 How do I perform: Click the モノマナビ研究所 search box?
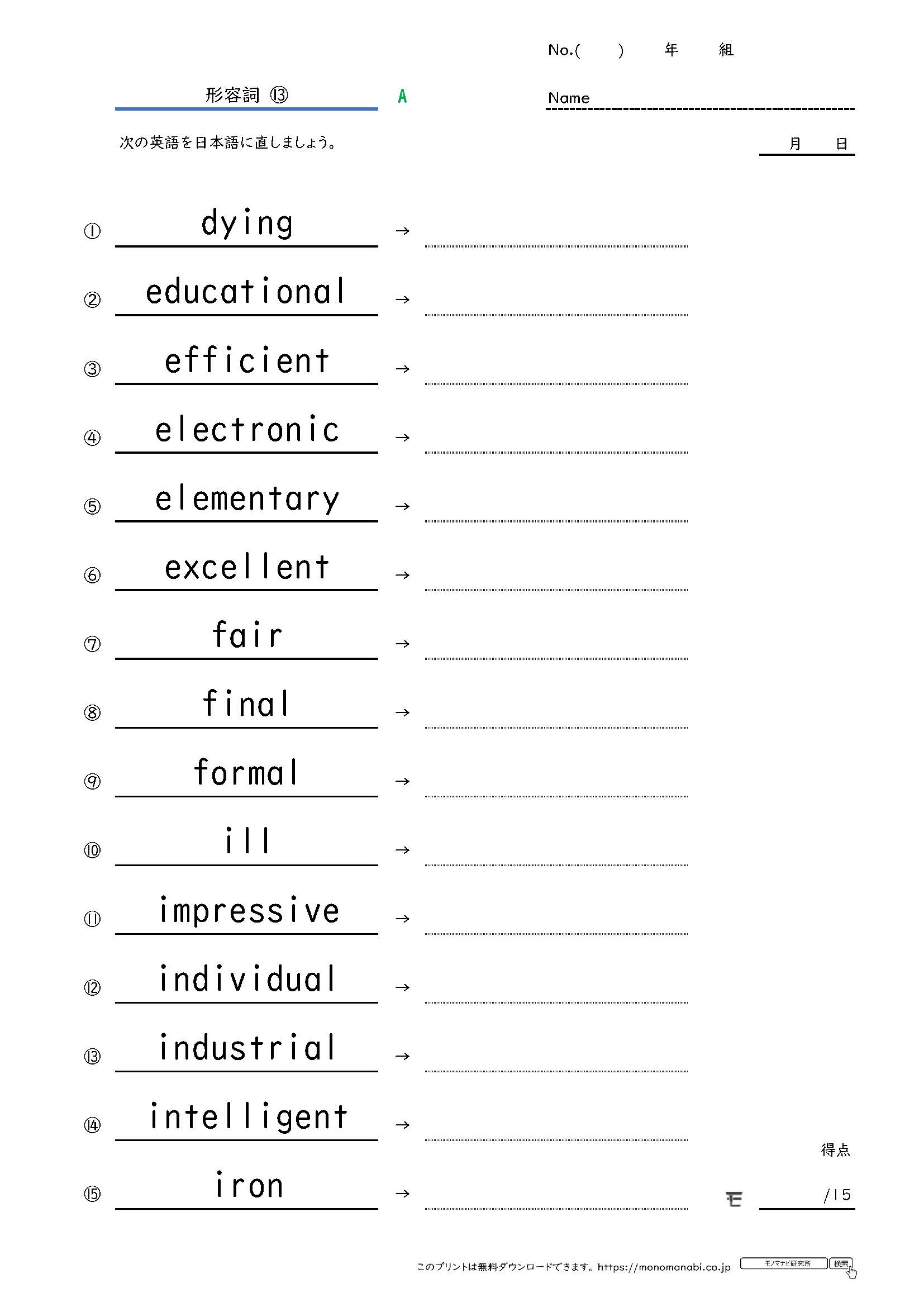[783, 1264]
